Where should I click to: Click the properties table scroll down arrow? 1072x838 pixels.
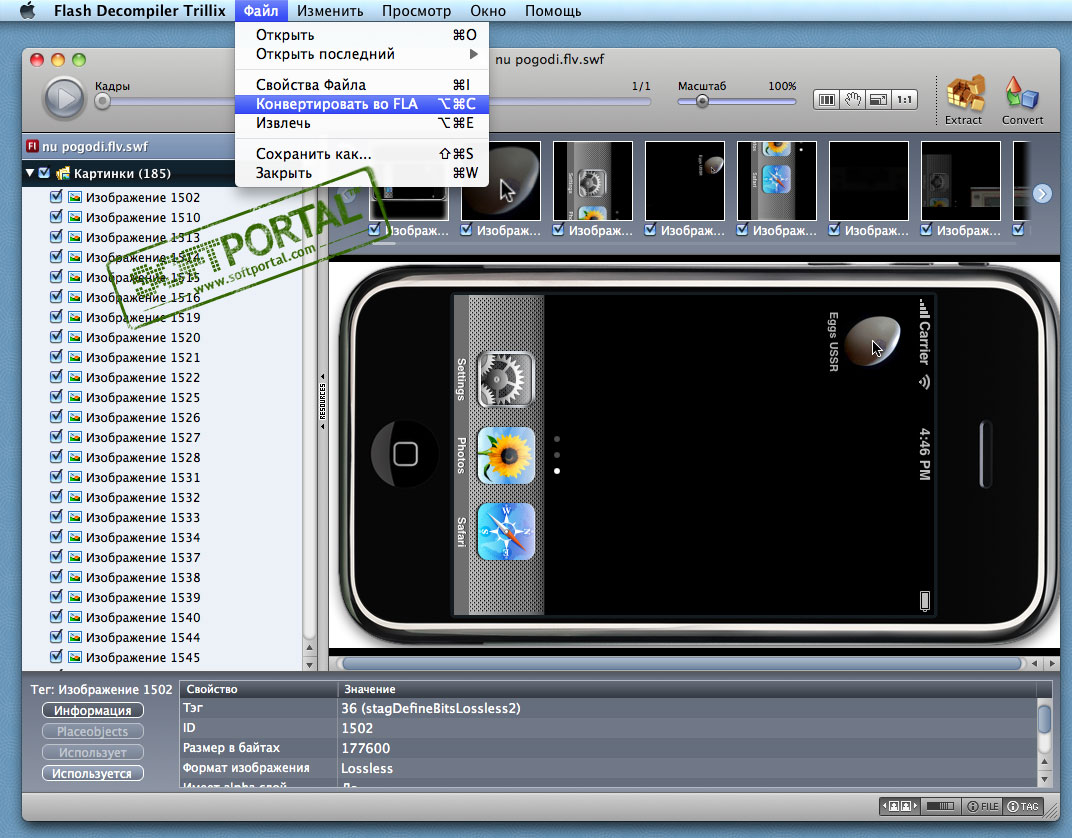coord(1045,779)
